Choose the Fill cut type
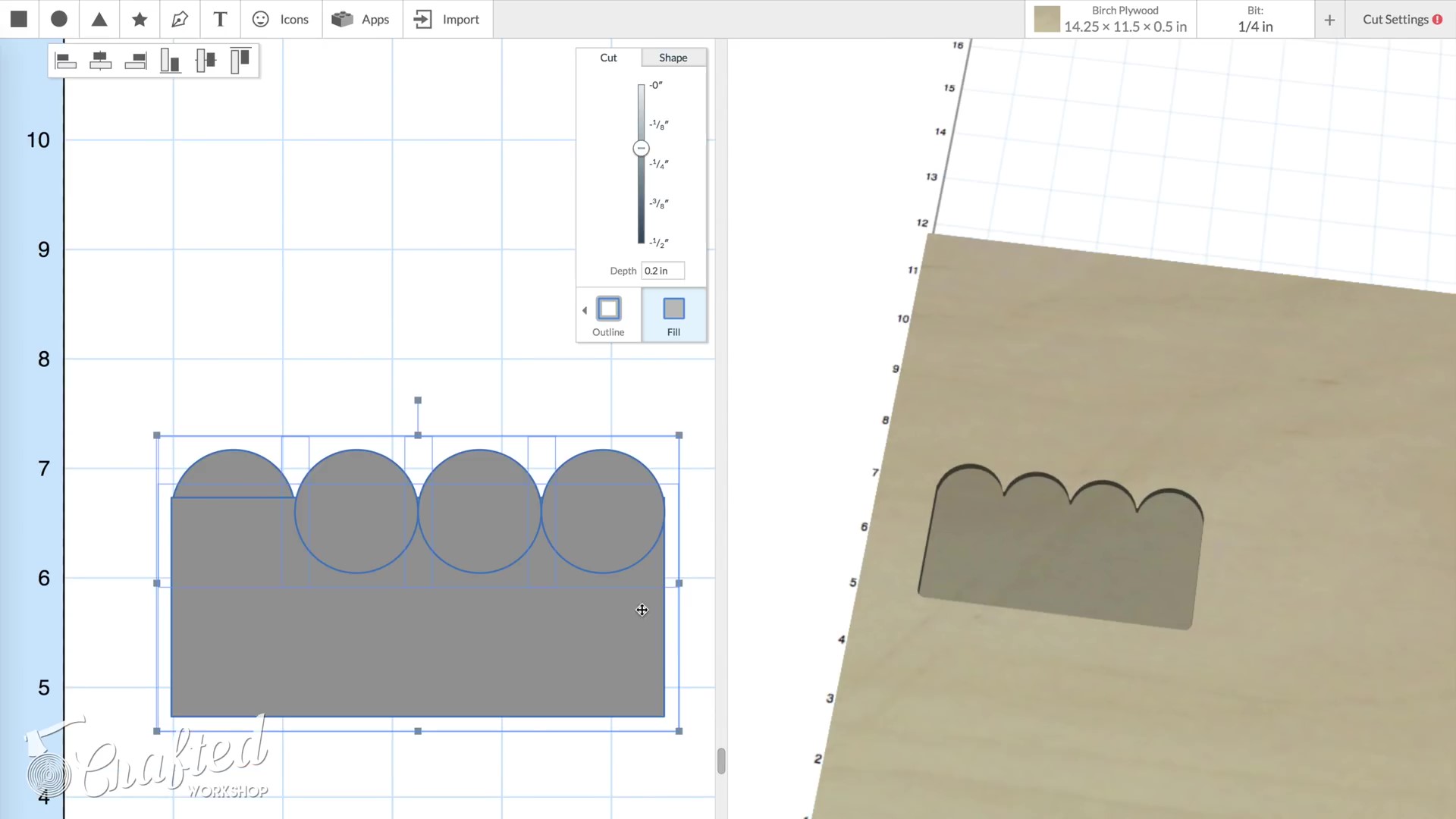 point(673,315)
